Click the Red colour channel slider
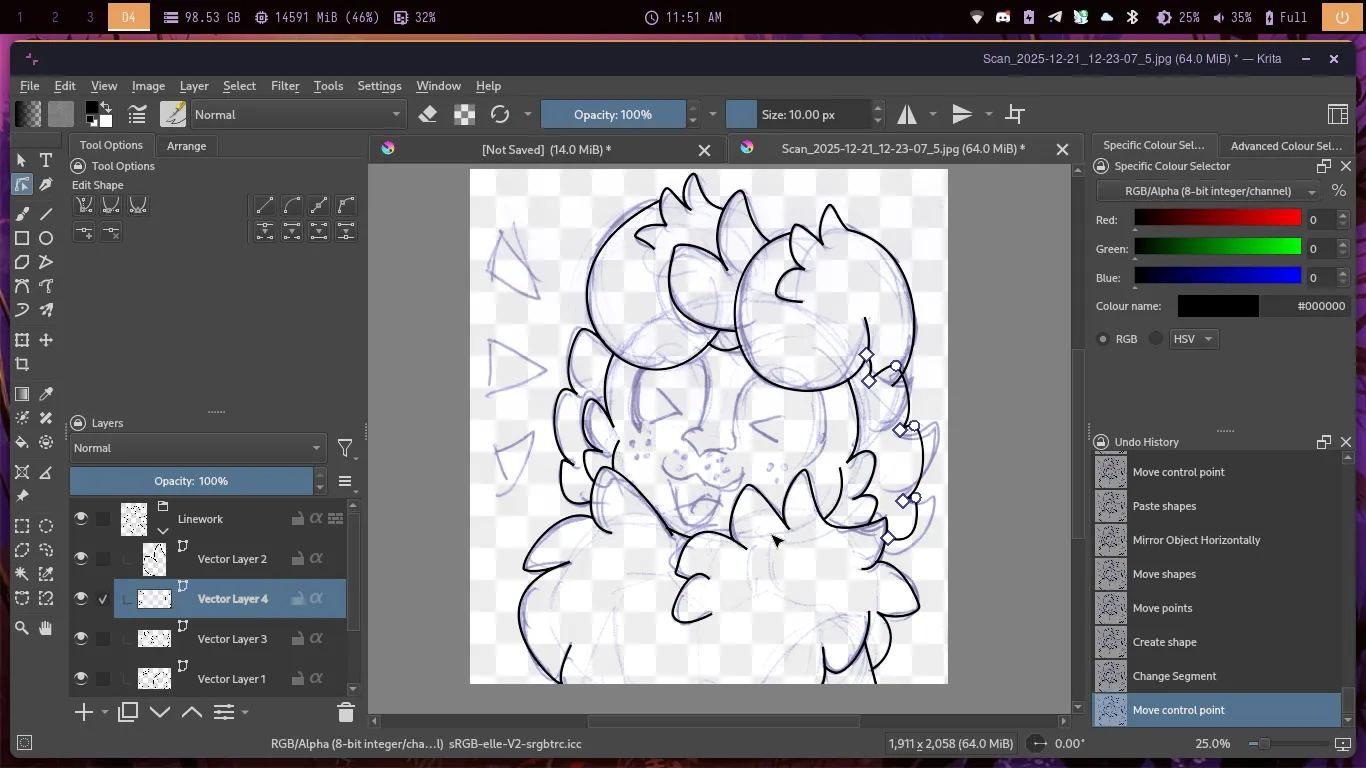The width and height of the screenshot is (1366, 768). point(1217,219)
